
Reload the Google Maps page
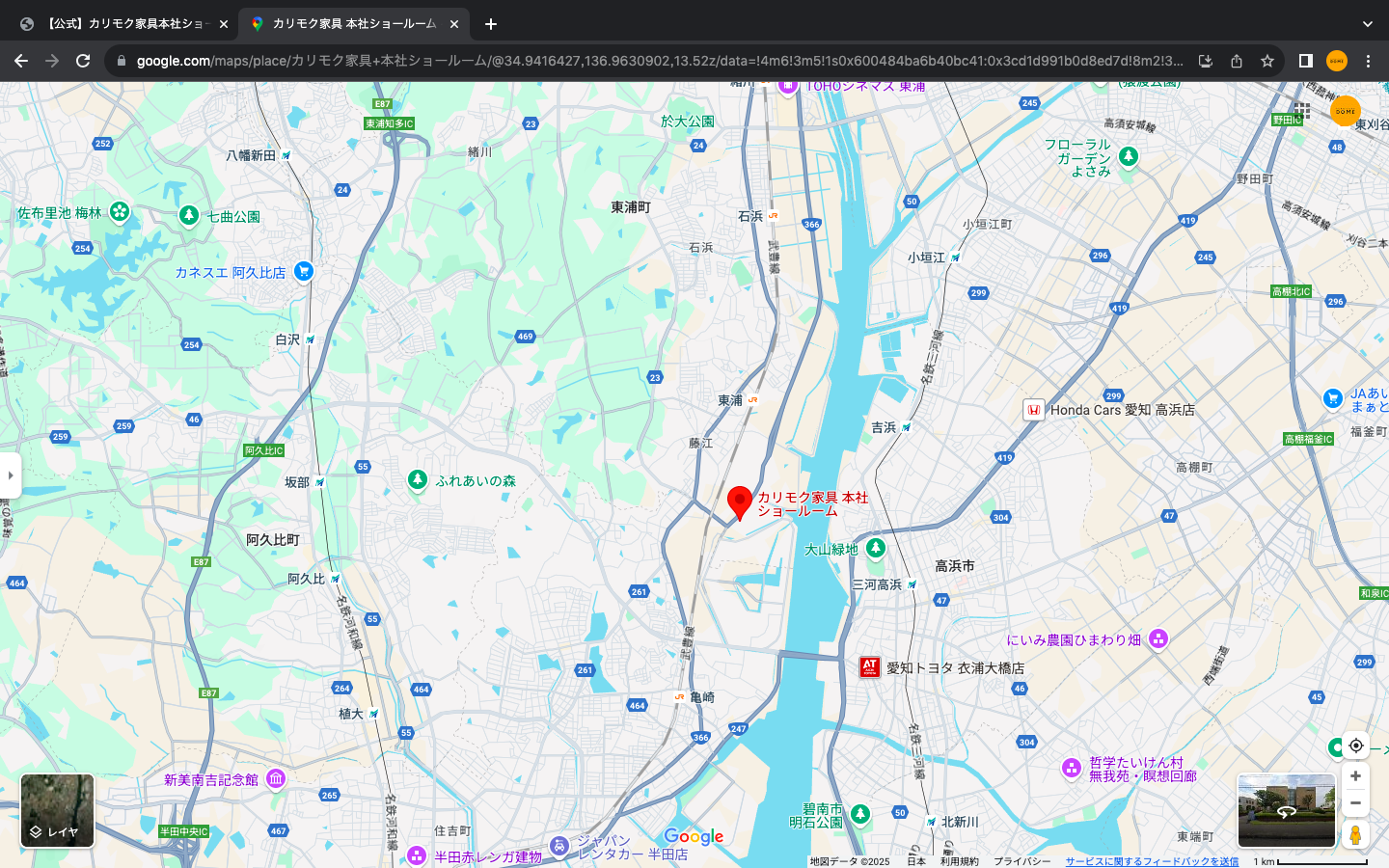tap(83, 61)
